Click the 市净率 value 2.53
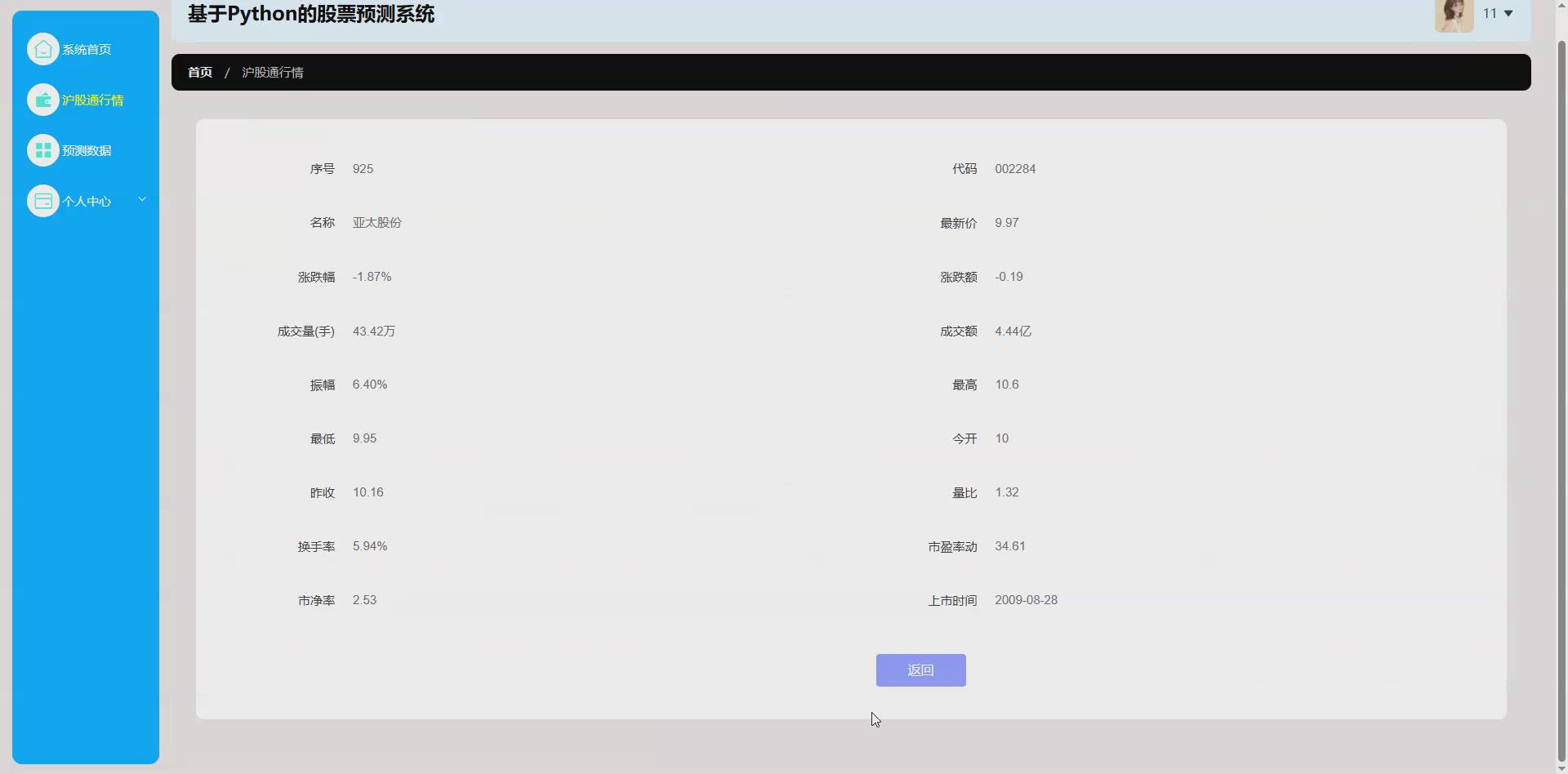The image size is (1568, 774). point(364,600)
